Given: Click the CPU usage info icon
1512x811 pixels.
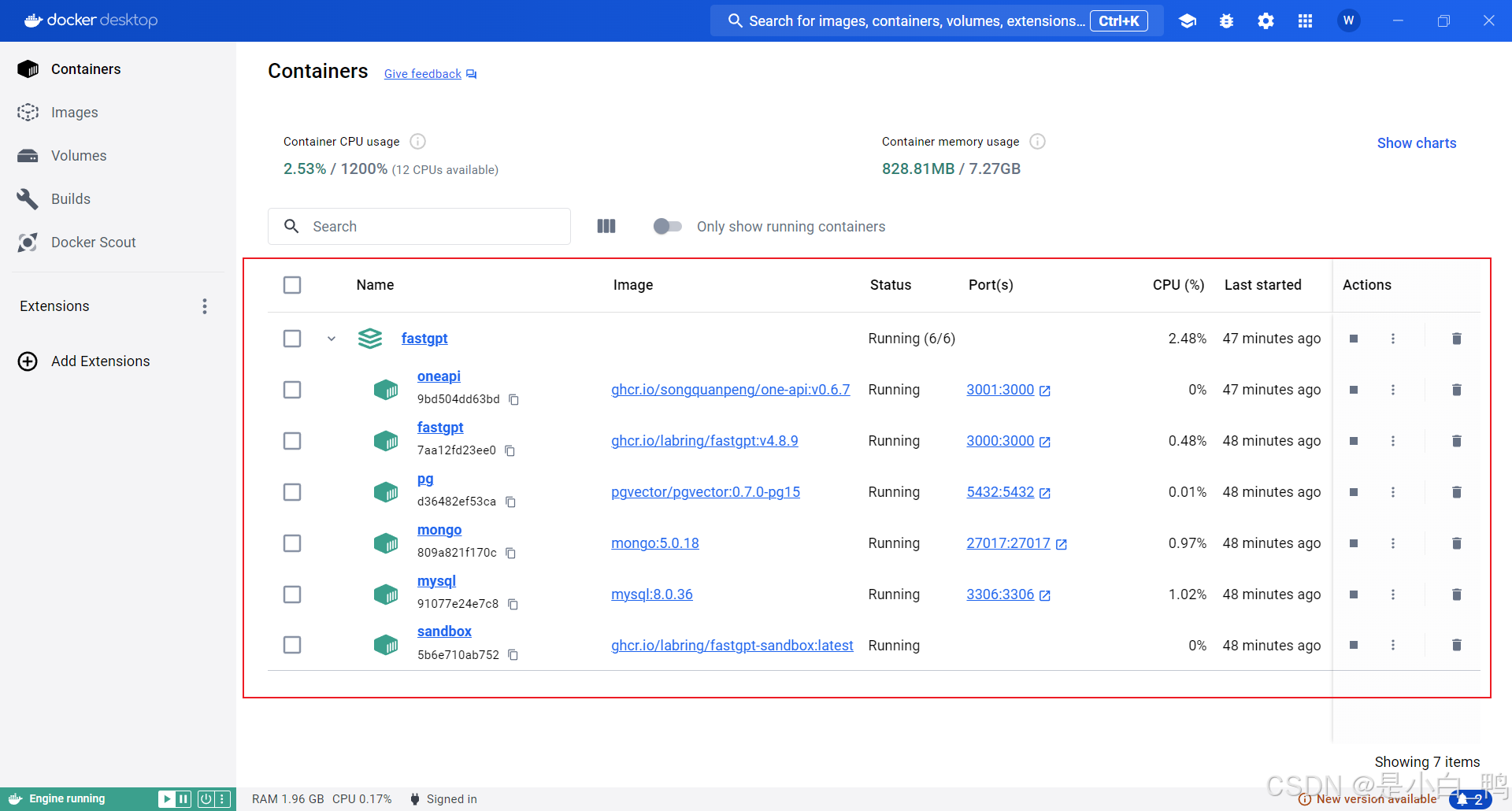Looking at the screenshot, I should click(x=418, y=142).
